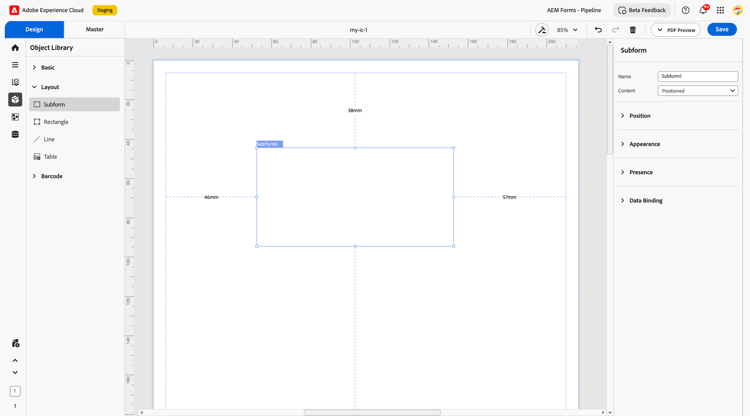This screenshot has width=750, height=416.
Task: Open notifications bell icon
Action: tap(703, 10)
